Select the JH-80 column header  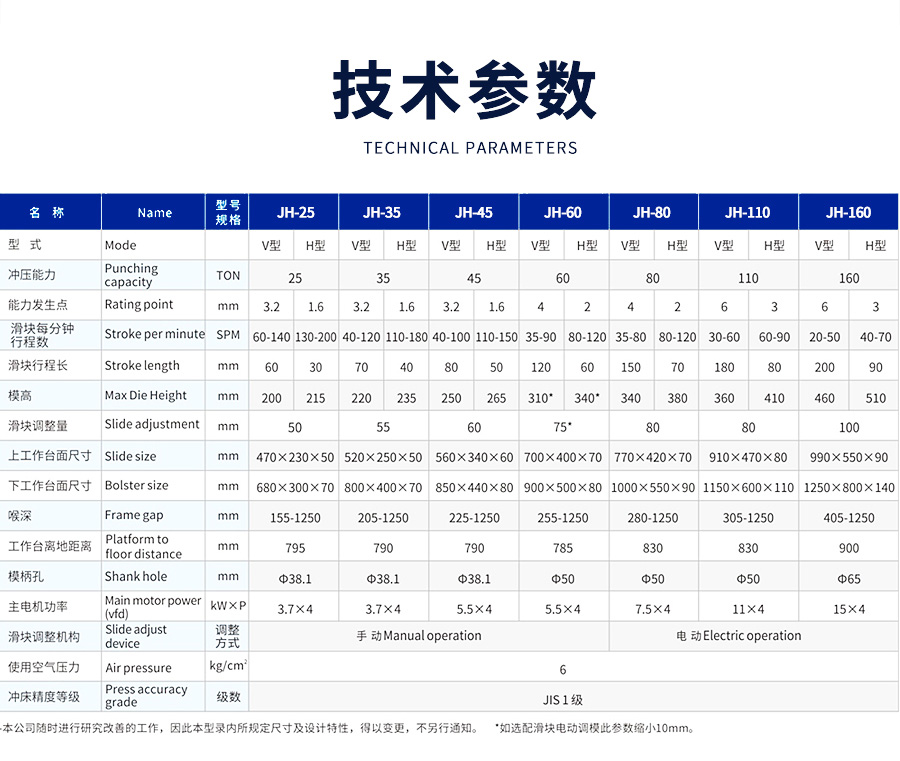tap(655, 211)
